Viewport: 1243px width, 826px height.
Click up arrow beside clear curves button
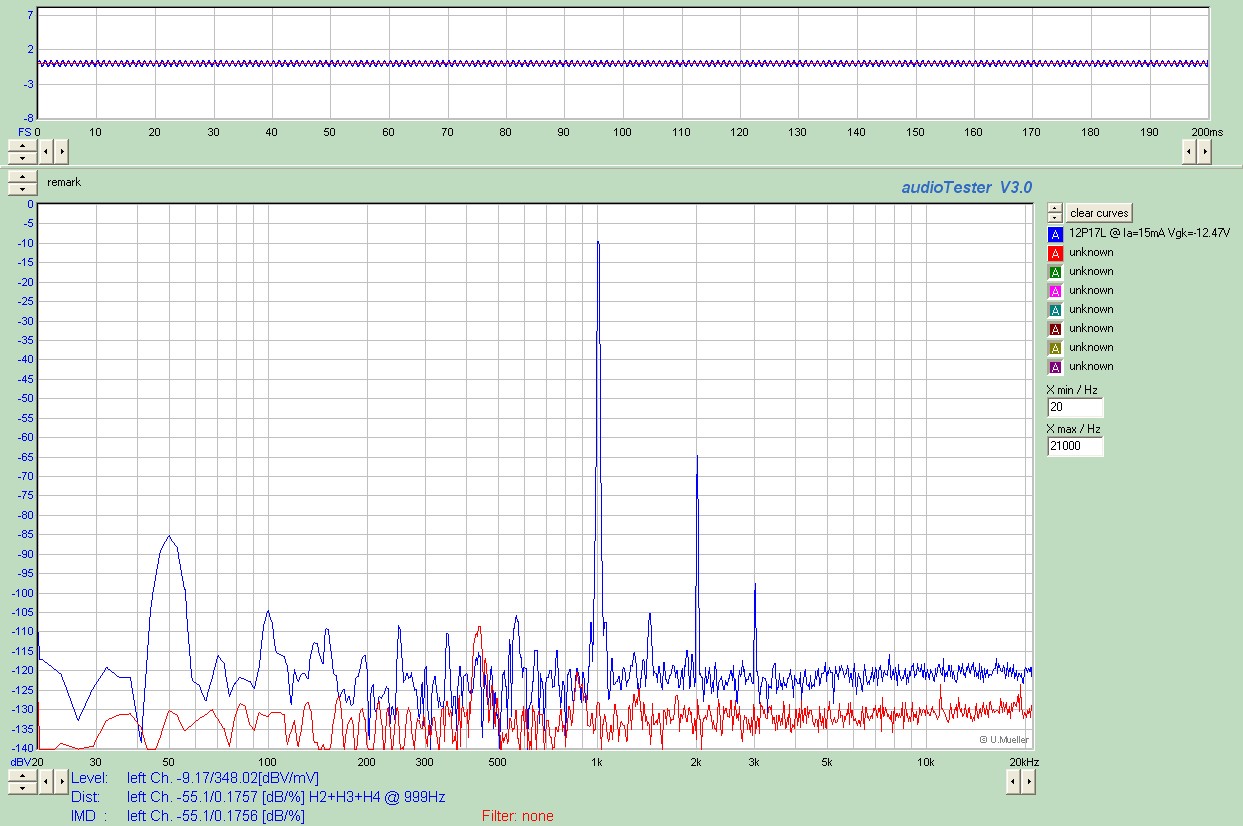coord(1054,208)
